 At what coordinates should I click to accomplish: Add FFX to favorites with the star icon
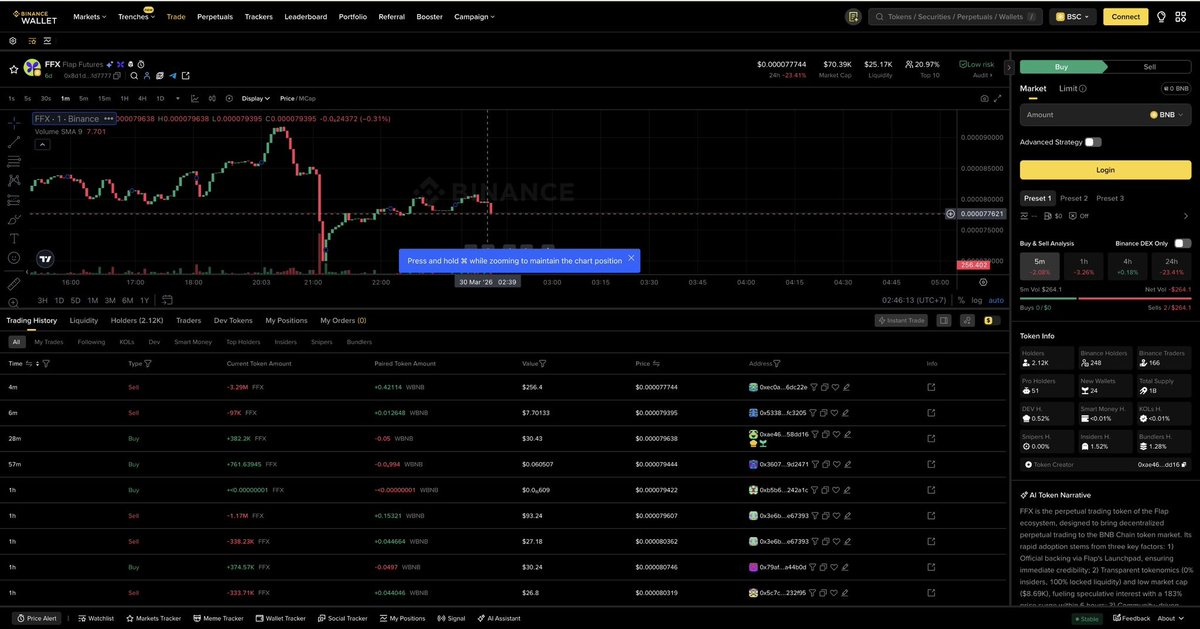click(x=14, y=69)
